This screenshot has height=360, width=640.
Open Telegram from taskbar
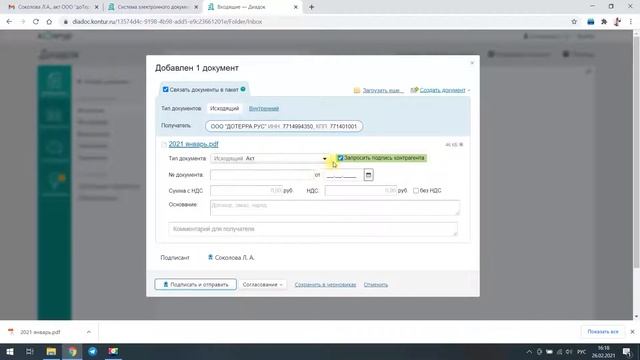click(93, 351)
